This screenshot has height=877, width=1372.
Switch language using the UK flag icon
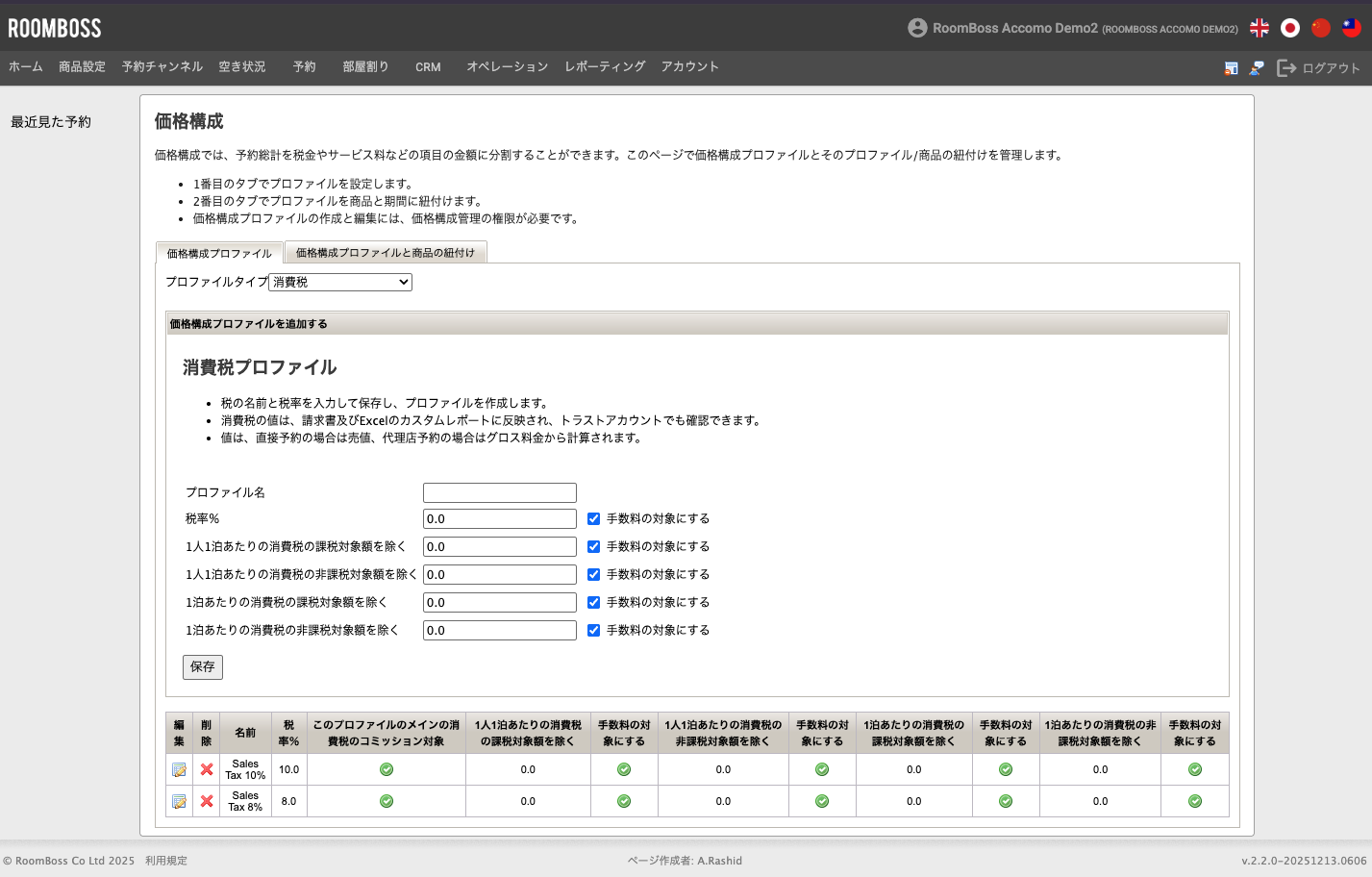(x=1259, y=28)
